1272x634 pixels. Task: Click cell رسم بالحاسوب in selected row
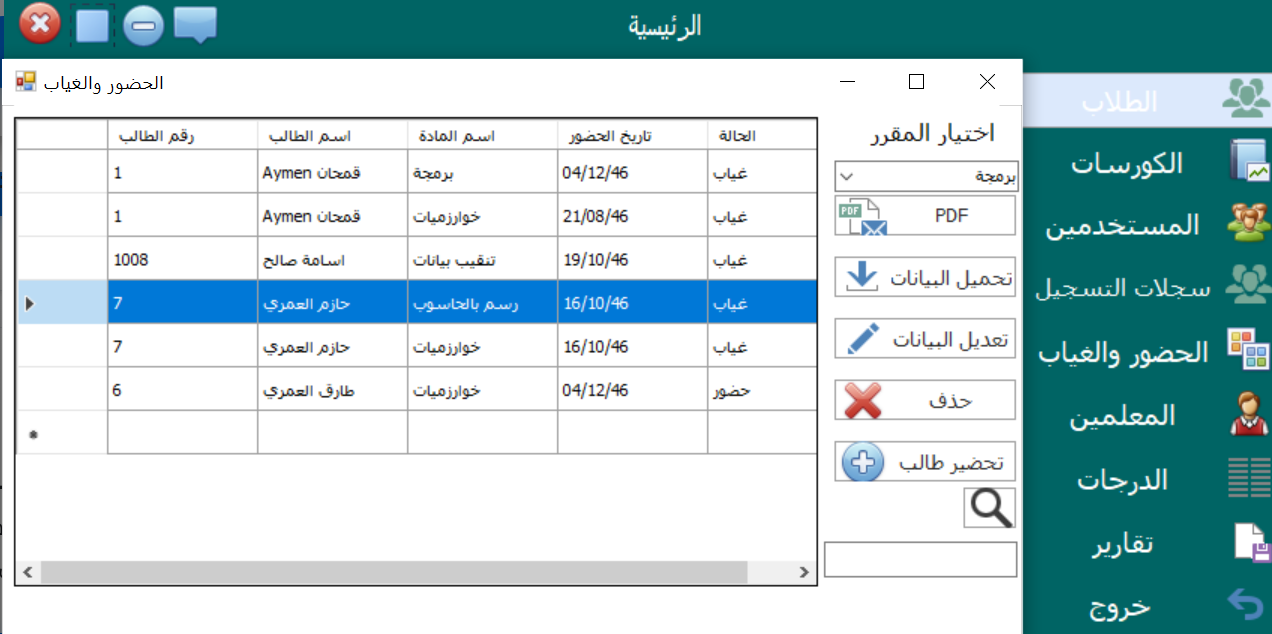point(482,302)
